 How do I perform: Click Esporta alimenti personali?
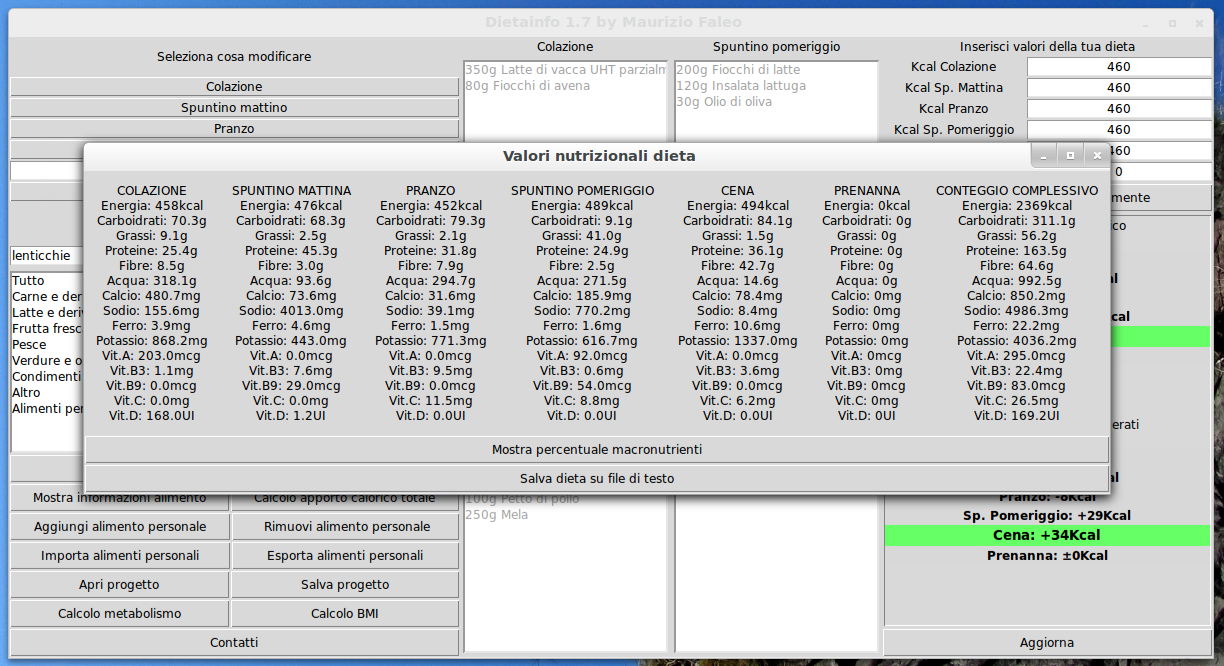point(346,556)
